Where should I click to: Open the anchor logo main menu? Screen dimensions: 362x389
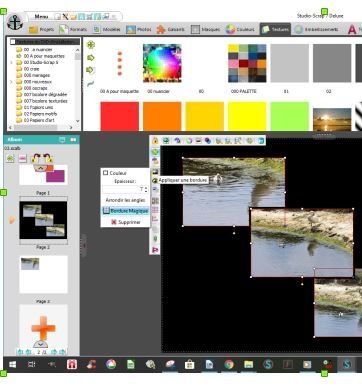15,23
